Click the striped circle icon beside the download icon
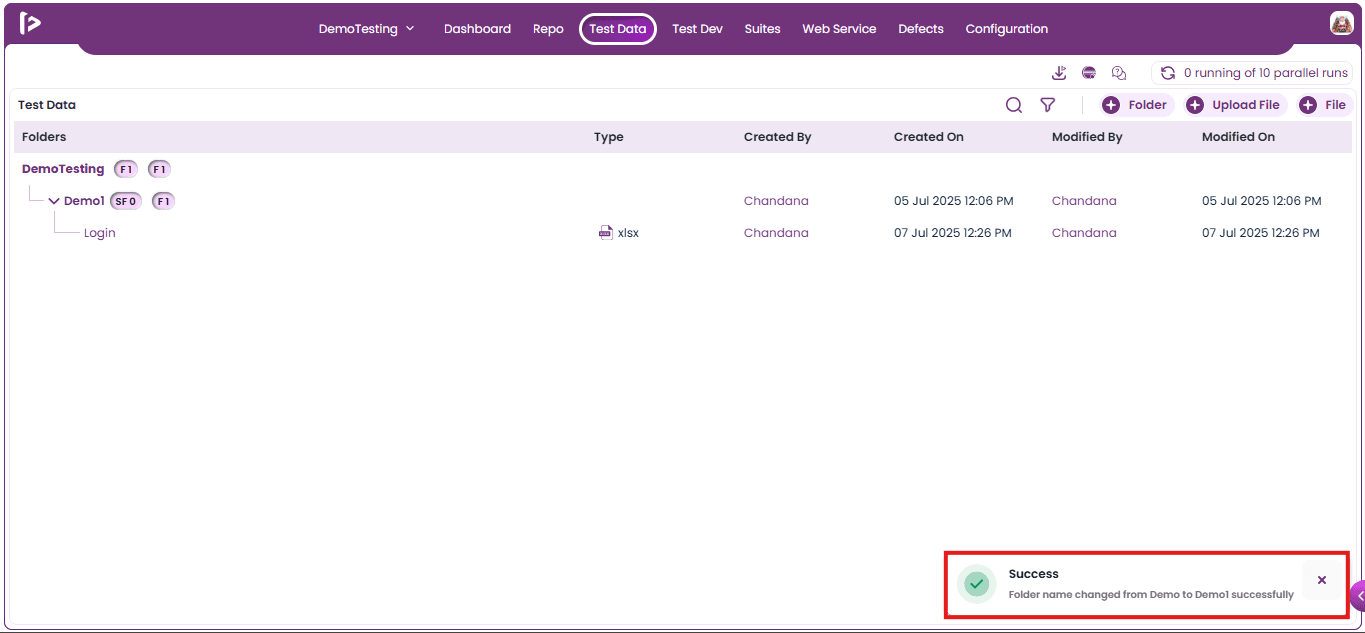Image resolution: width=1365 pixels, height=633 pixels. tap(1089, 73)
